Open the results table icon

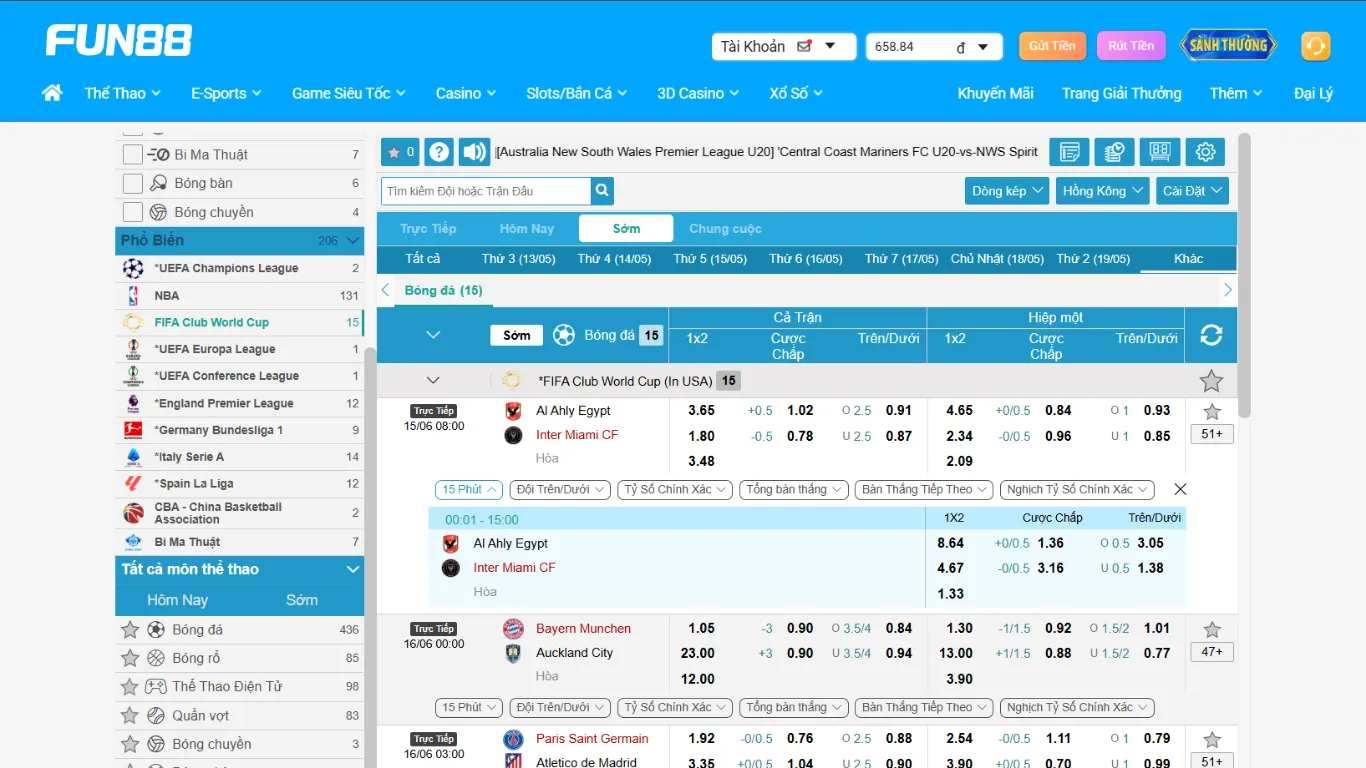(1160, 152)
